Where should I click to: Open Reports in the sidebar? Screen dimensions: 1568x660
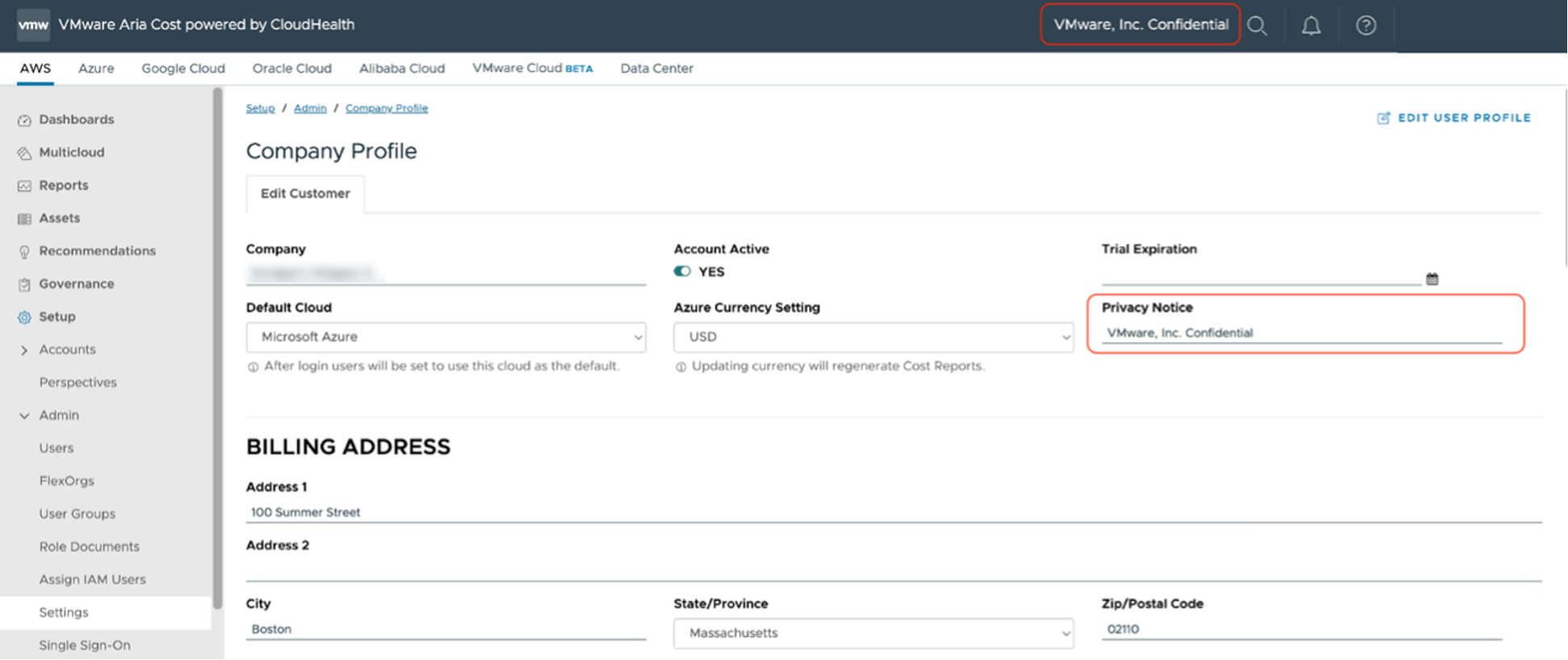point(64,186)
